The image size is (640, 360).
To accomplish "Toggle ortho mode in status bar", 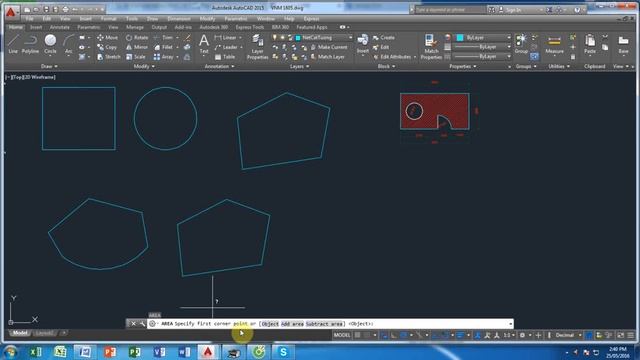I will [394, 335].
